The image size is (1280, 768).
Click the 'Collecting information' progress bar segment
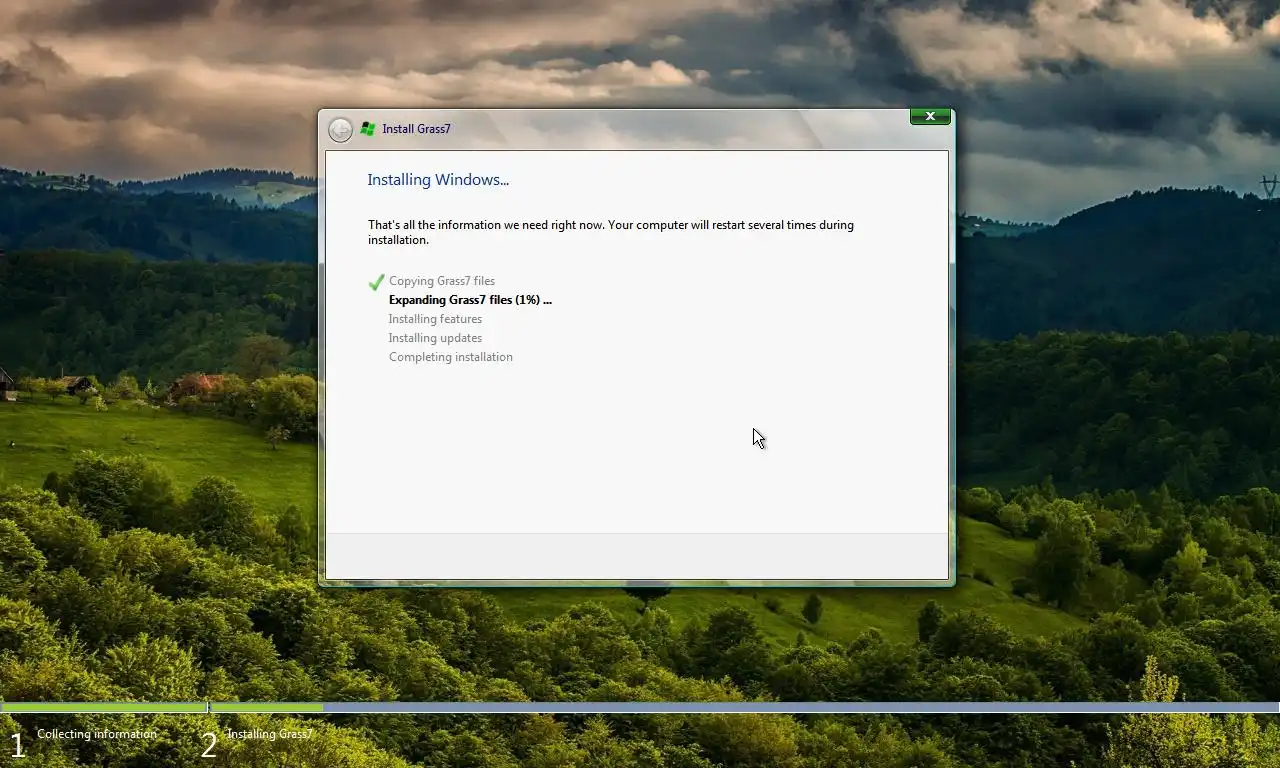[x=104, y=707]
